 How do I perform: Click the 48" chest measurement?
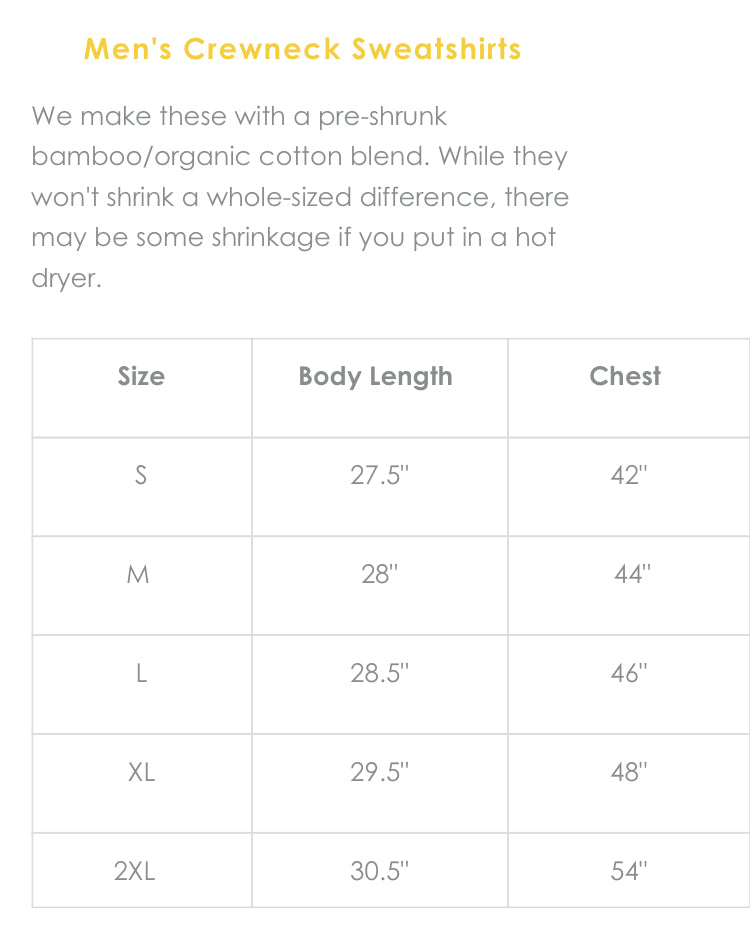click(629, 773)
